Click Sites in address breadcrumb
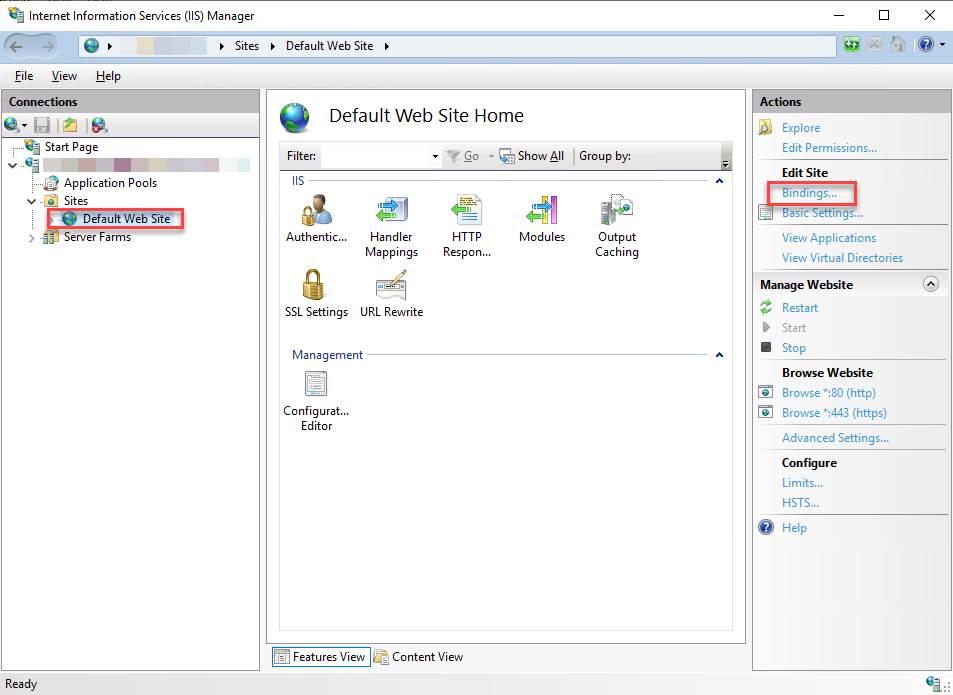 (x=247, y=46)
